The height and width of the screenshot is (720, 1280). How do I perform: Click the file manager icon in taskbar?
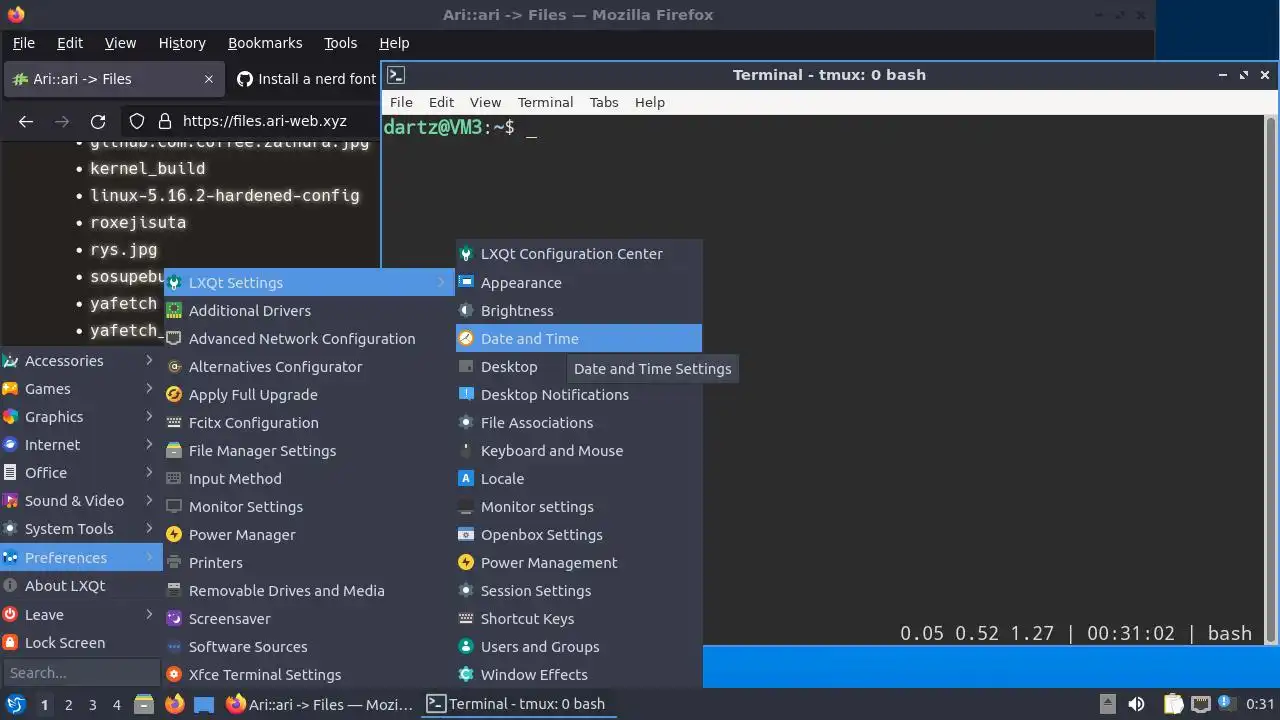coord(144,704)
